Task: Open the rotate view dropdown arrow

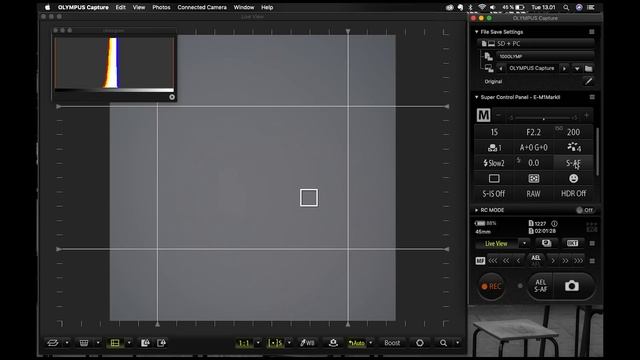Action: click(x=67, y=343)
